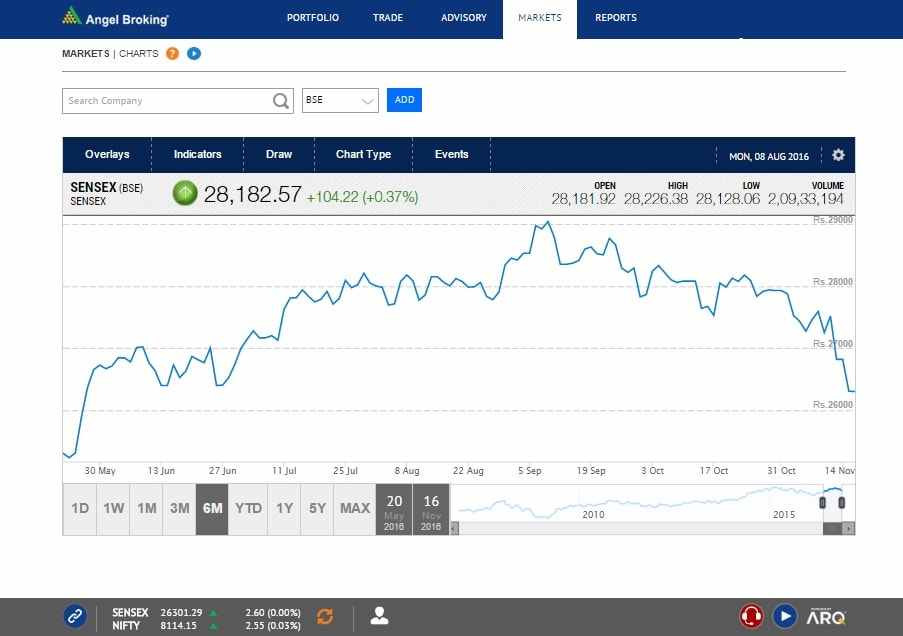Click the red headset support icon
Screen dimensions: 903x636
click(751, 616)
